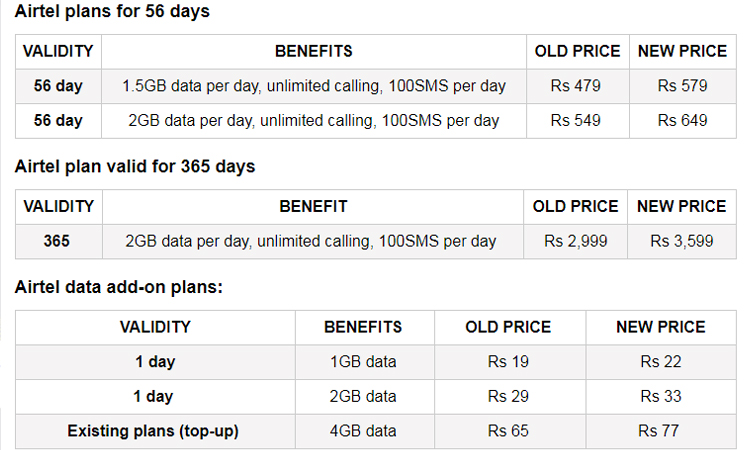
Task: Click the Rs 649 new price cell
Action: point(683,121)
